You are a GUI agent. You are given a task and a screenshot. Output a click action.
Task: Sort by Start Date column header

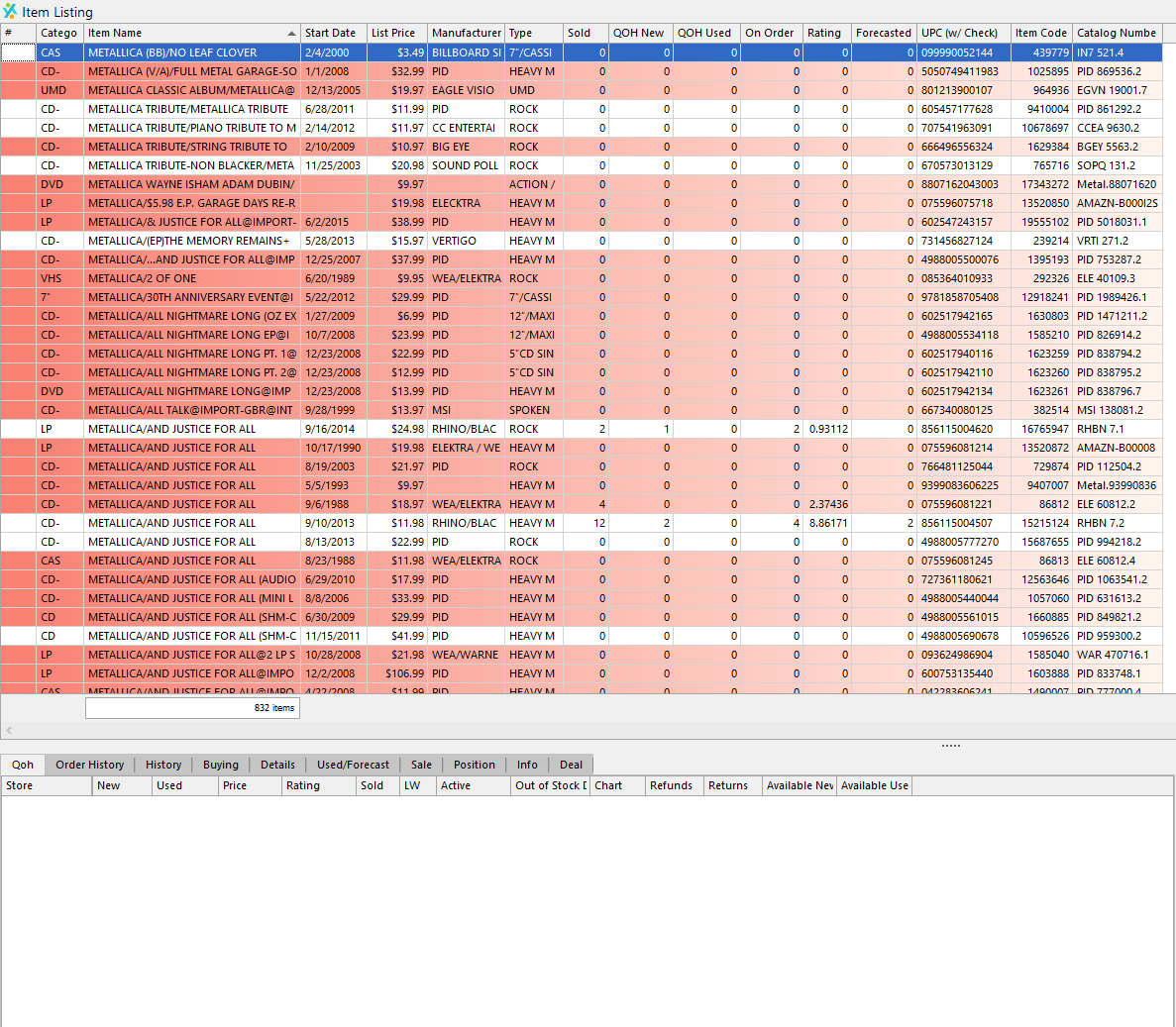coord(333,33)
